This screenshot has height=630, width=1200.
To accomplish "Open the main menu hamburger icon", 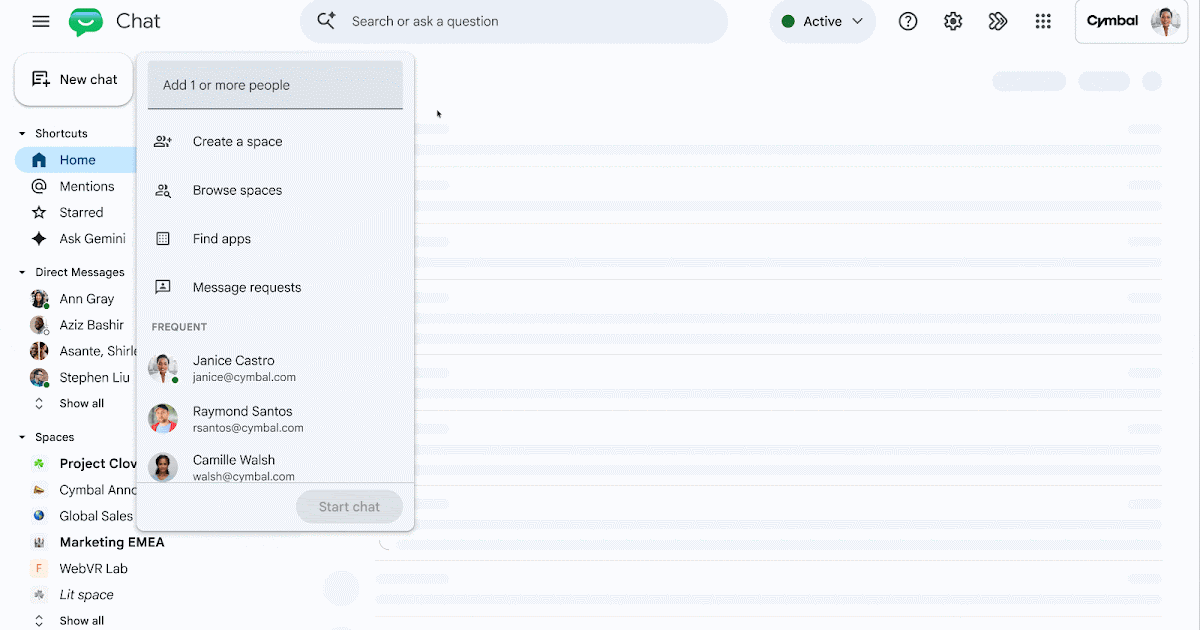I will (41, 21).
